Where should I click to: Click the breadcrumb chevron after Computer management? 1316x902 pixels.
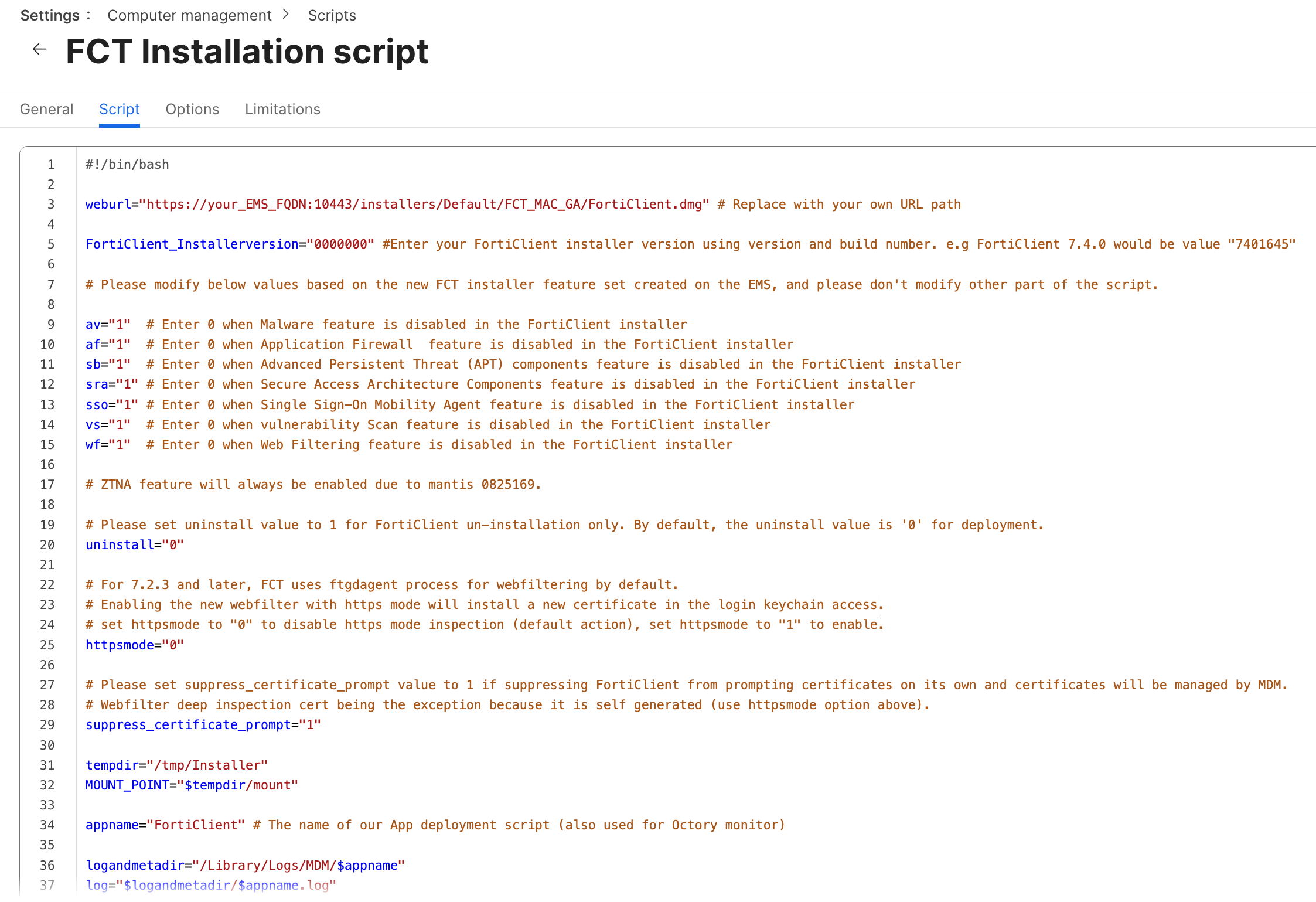pos(286,15)
